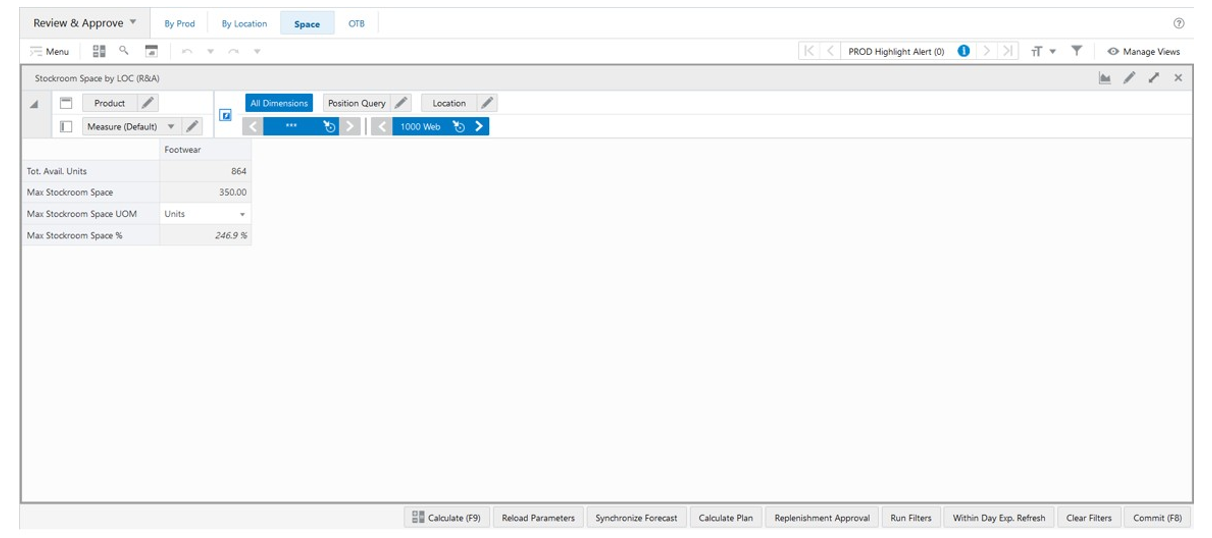Switch to the By Prod tab
Viewport: 1212px width, 538px height.
(x=180, y=24)
